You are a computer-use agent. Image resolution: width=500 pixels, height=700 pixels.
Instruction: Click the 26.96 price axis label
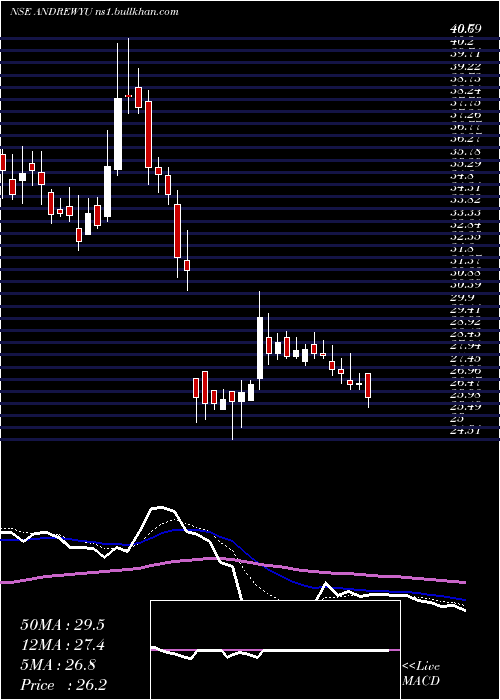465,371
